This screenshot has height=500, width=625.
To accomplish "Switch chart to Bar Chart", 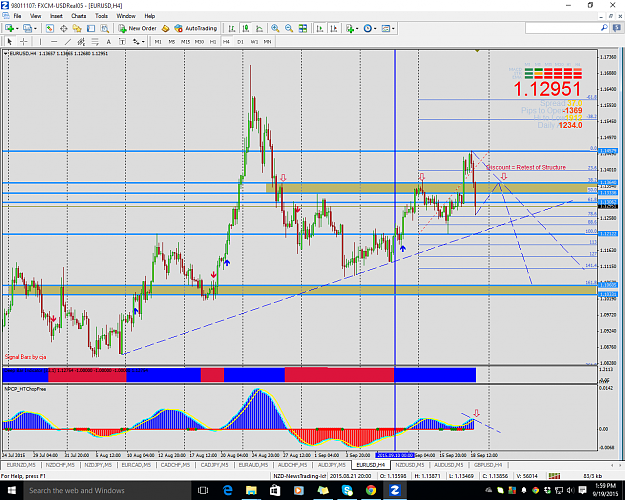I will pos(232,28).
